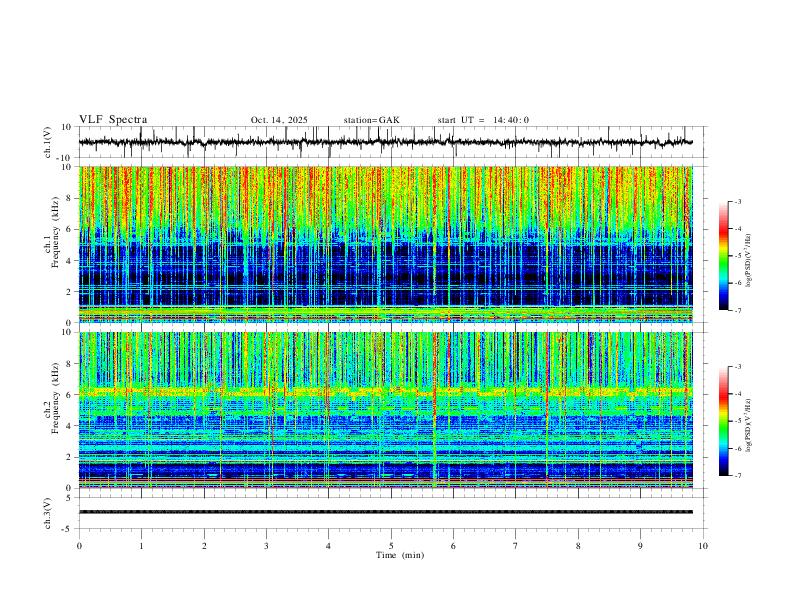Click time axis tick label "8"
Screen dimensions: 792x612
[578, 546]
